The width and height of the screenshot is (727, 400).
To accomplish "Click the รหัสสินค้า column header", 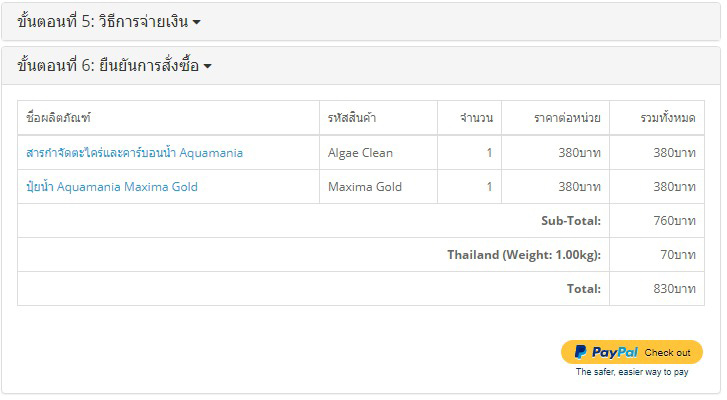I will click(352, 118).
